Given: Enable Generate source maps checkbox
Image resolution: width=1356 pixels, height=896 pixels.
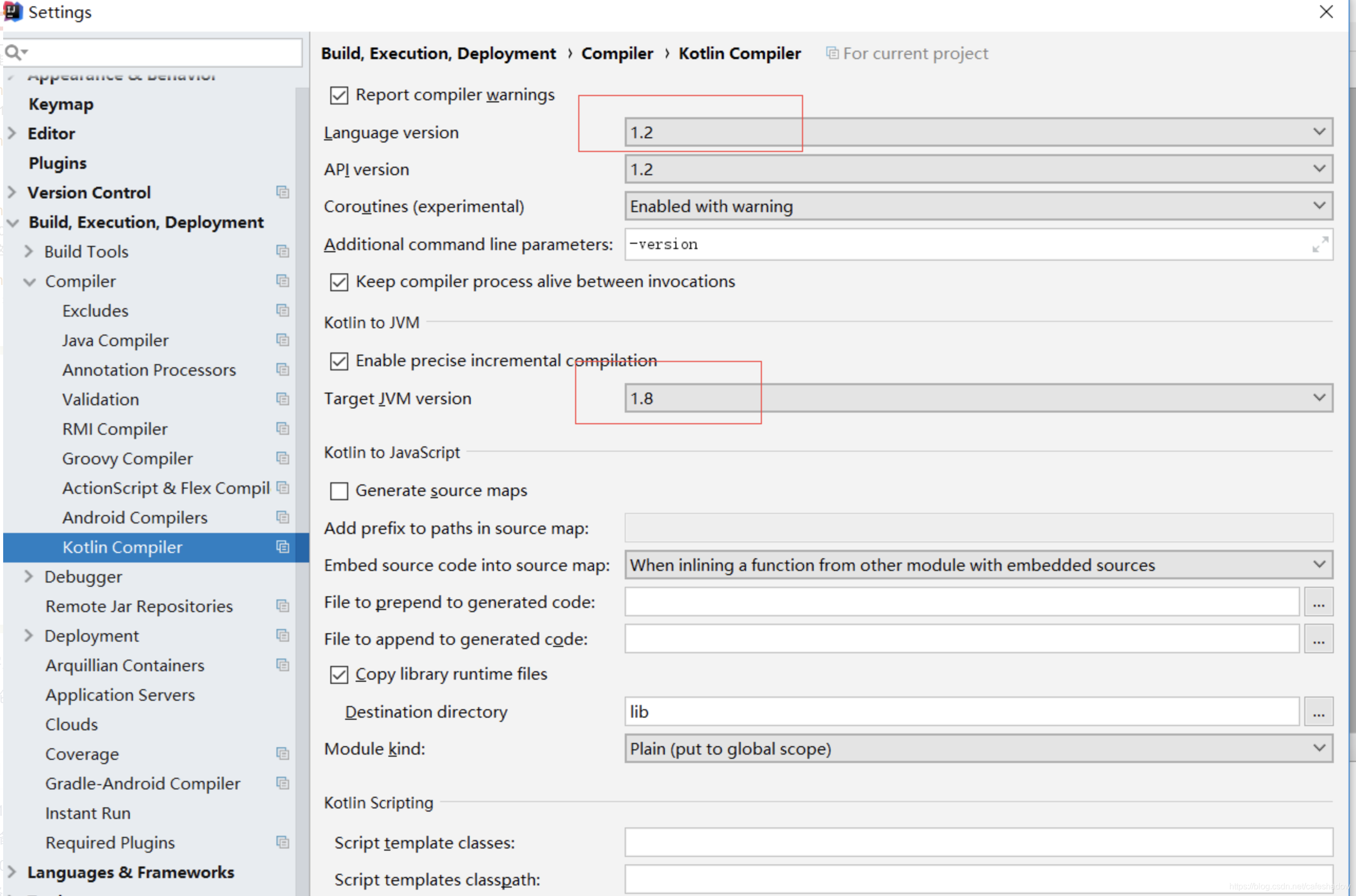Looking at the screenshot, I should pyautogui.click(x=339, y=491).
